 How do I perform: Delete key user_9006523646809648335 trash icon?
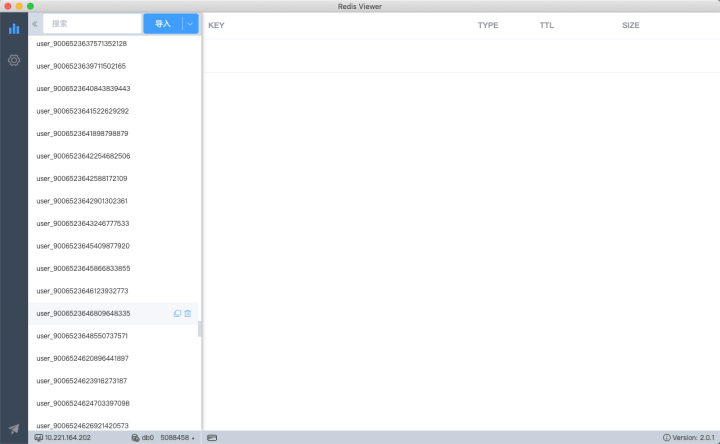coord(188,314)
